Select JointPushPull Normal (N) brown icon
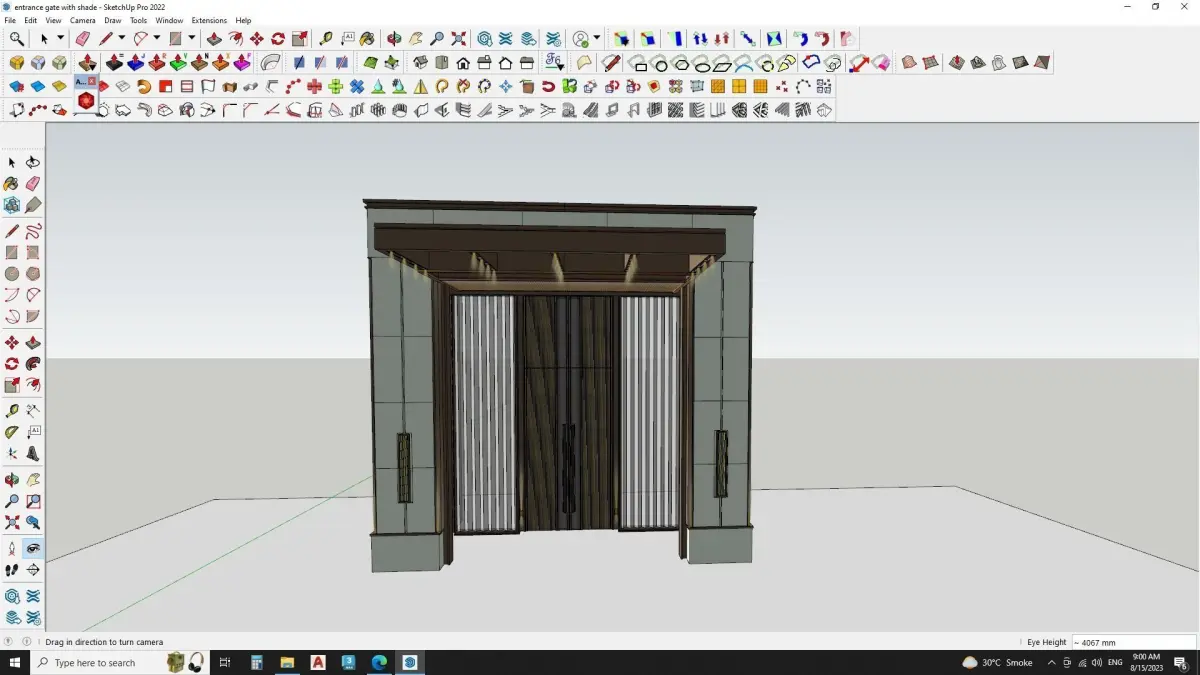Image resolution: width=1200 pixels, height=675 pixels. 199,63
